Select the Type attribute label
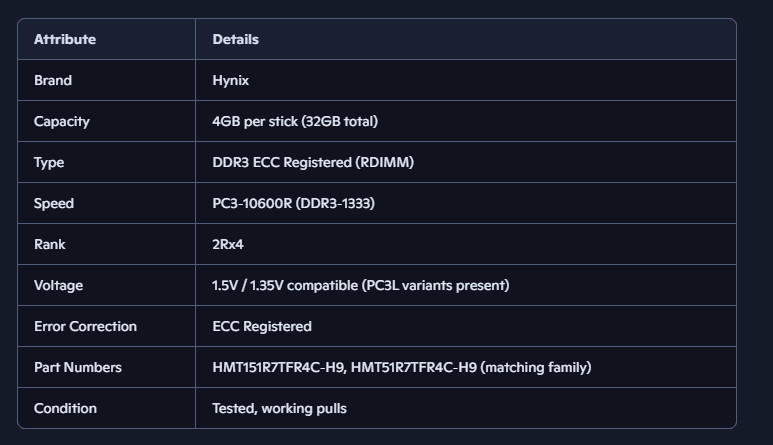773x445 pixels. [49, 162]
